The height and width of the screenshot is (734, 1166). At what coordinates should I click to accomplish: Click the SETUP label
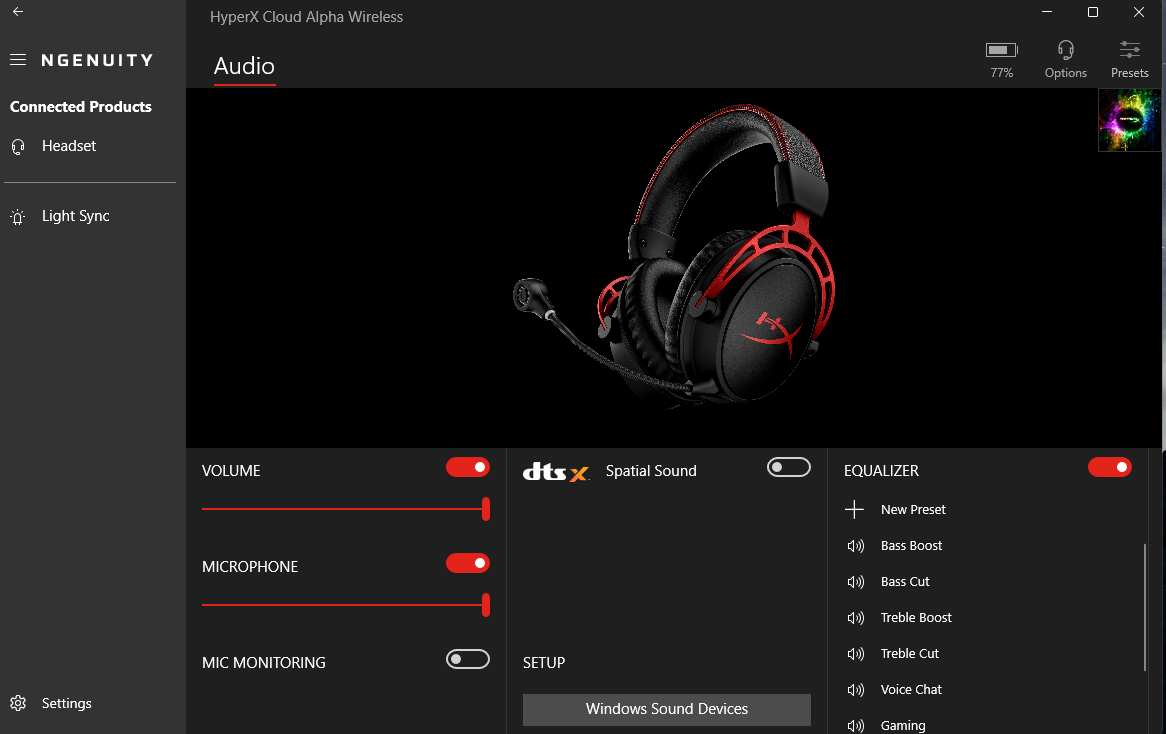(544, 663)
